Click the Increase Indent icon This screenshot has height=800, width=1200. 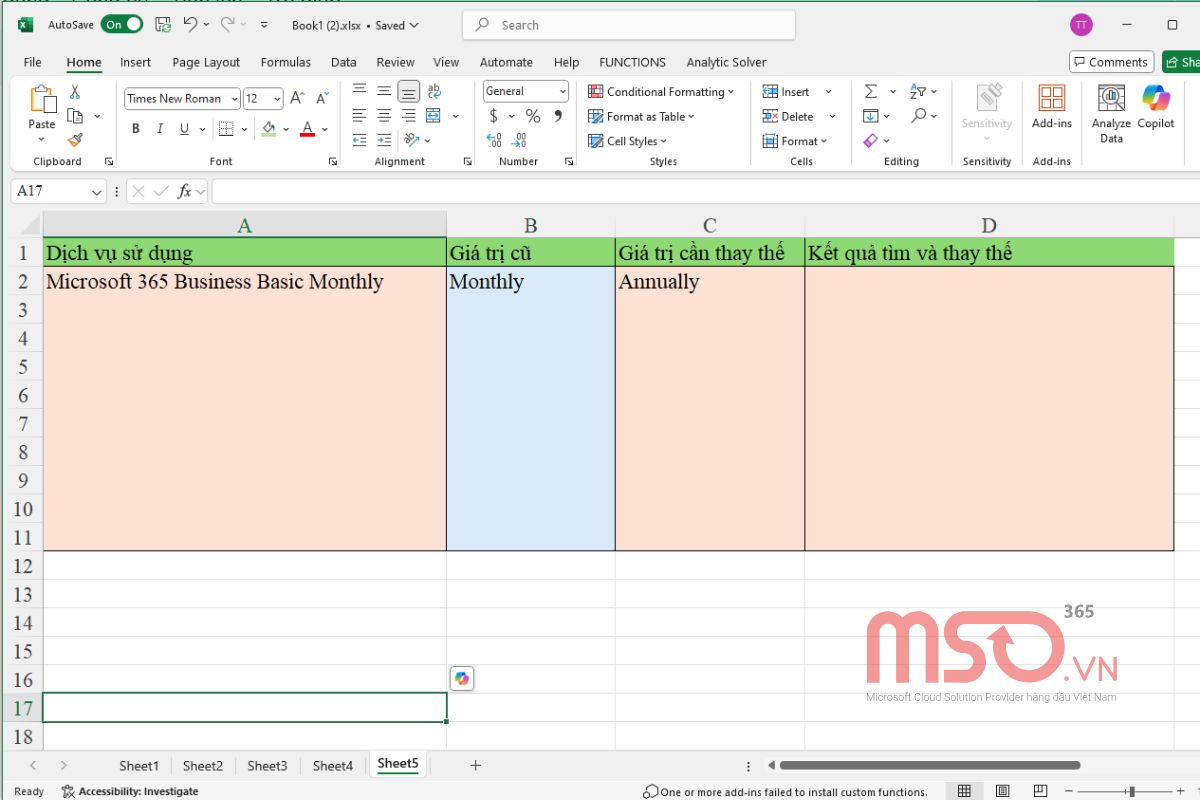384,141
